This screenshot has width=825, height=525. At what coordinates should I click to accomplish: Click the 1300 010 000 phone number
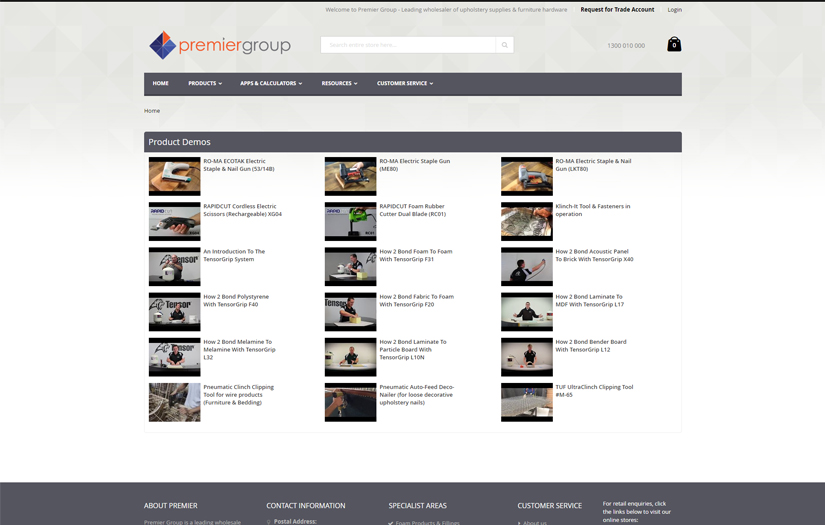point(626,46)
